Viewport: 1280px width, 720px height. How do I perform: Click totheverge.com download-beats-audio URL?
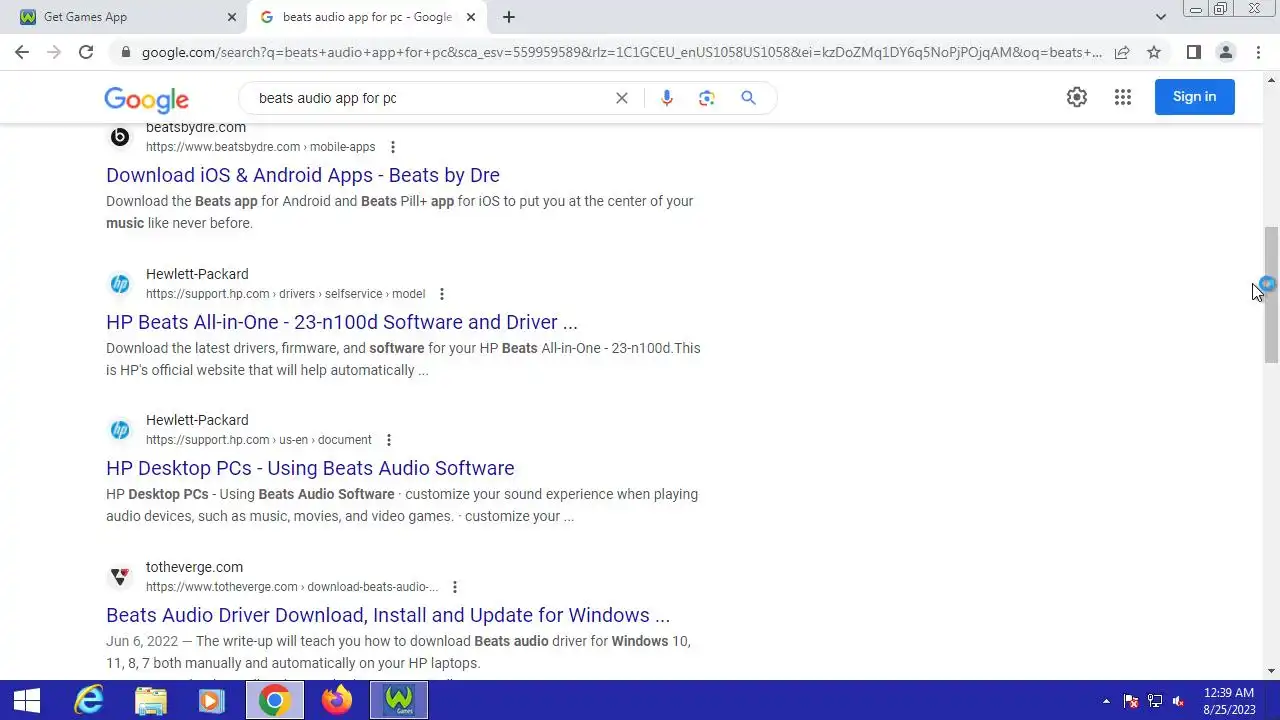click(292, 587)
